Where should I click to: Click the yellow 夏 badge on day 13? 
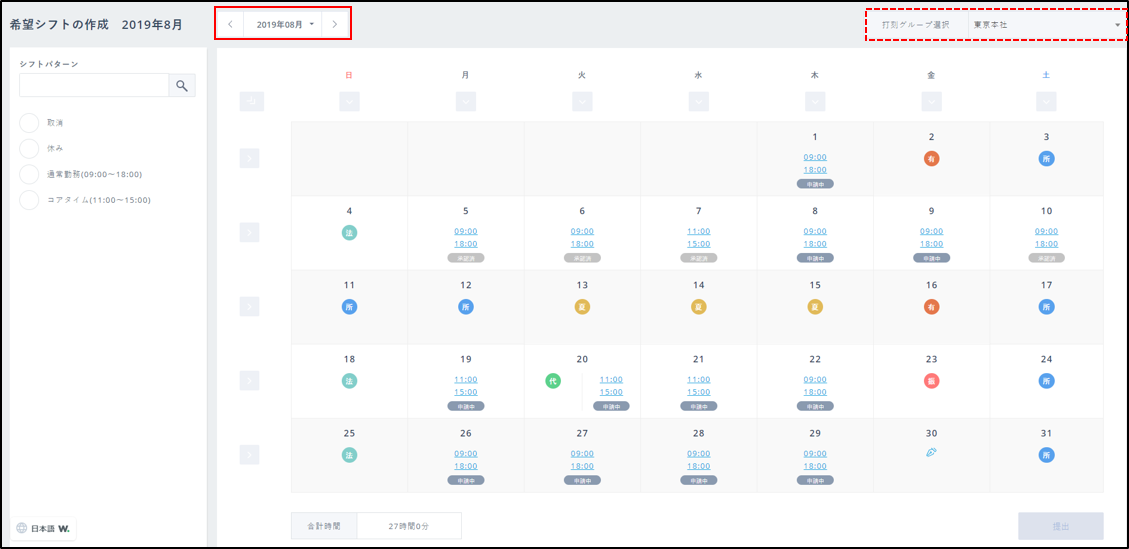(x=582, y=307)
